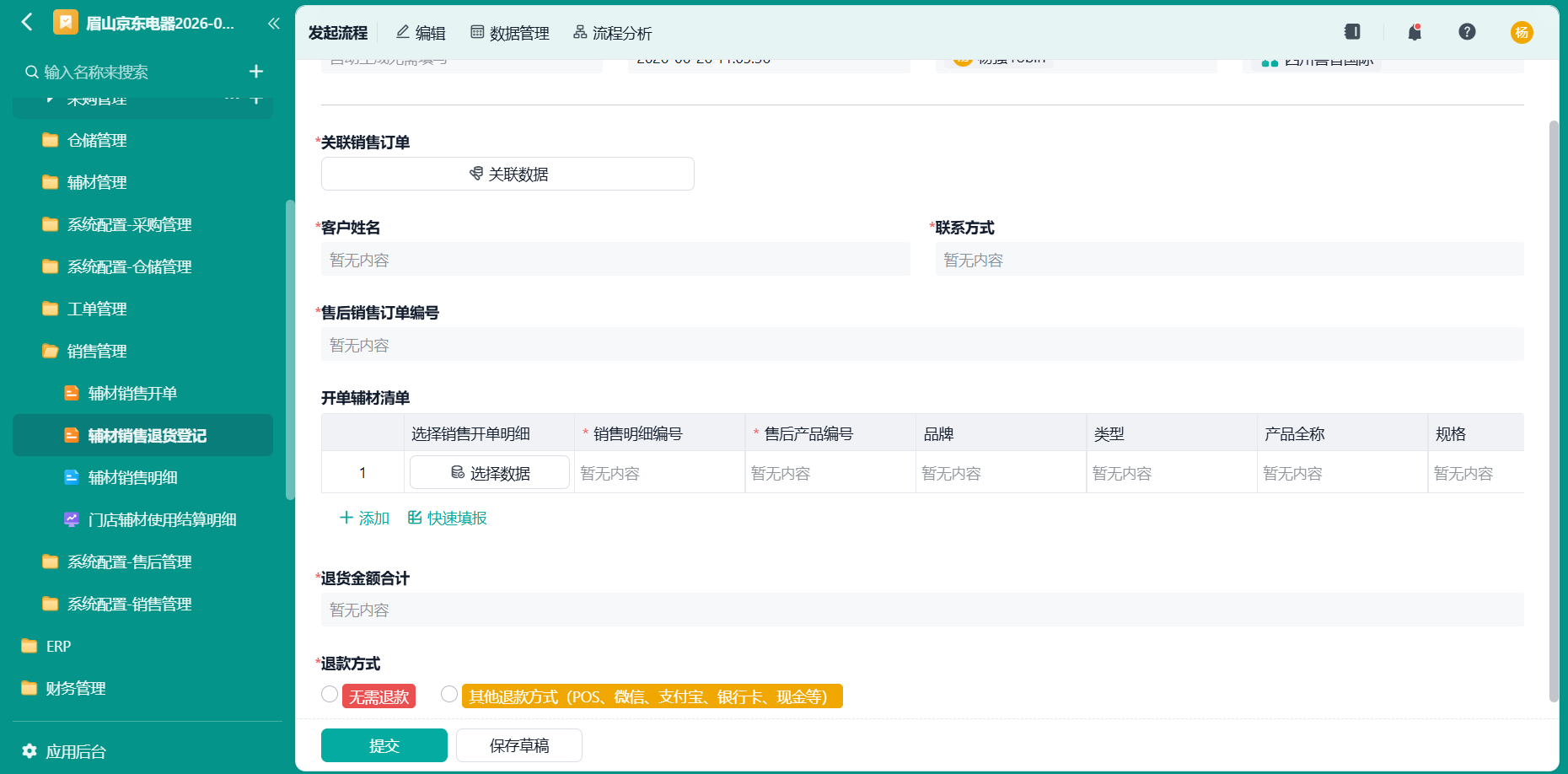This screenshot has width=1568, height=774.
Task: Click the 类型 column header
Action: 1172,433
